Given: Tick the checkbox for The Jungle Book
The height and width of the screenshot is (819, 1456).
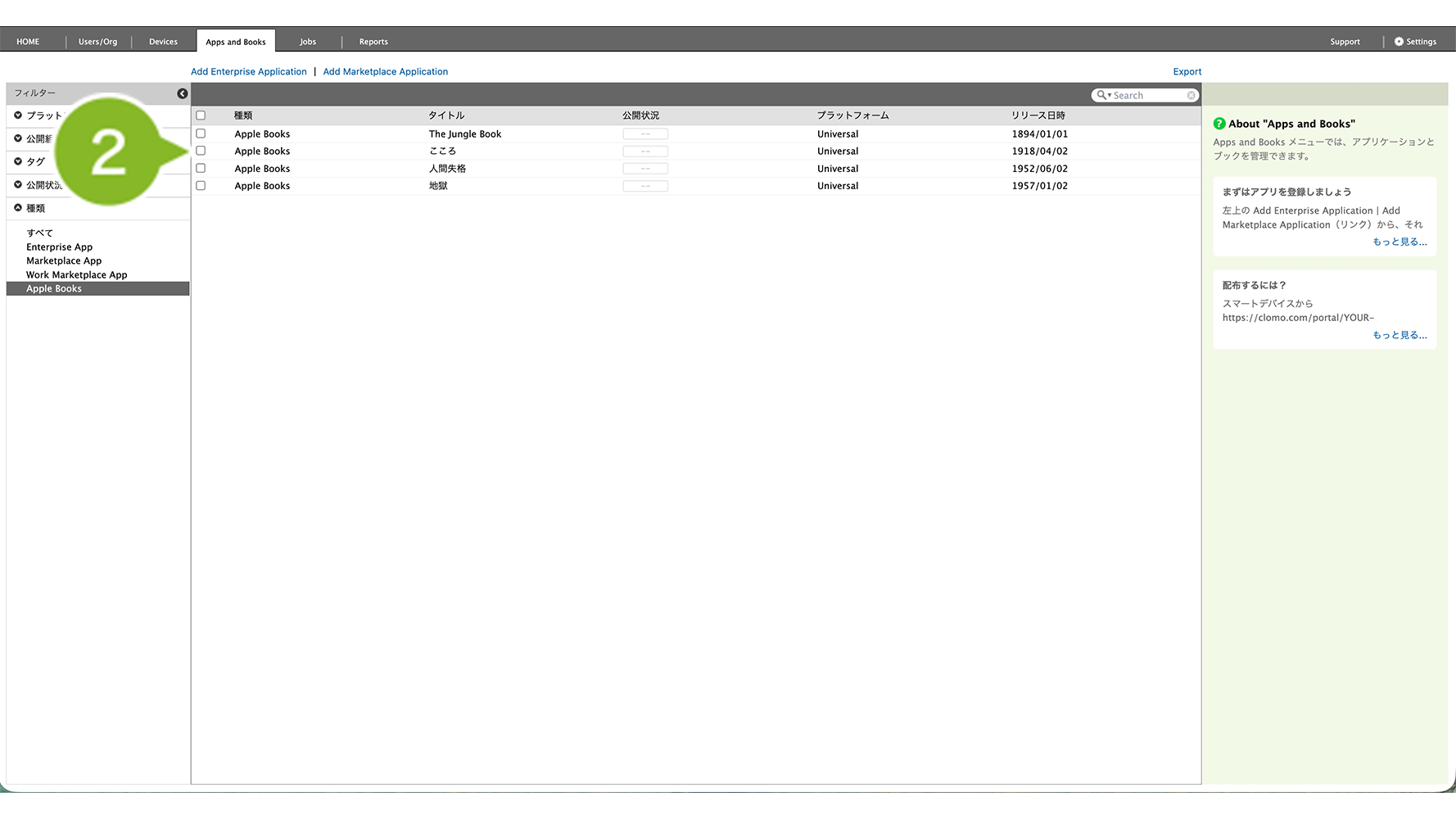Looking at the screenshot, I should (201, 133).
